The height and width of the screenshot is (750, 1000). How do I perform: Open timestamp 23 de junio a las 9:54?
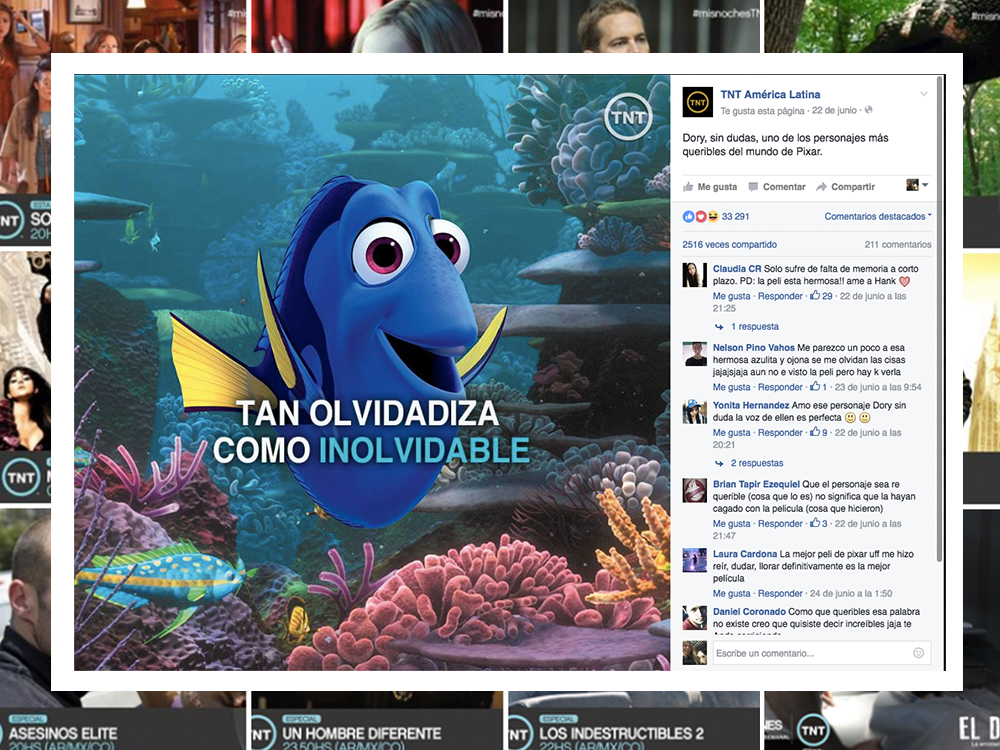click(878, 387)
